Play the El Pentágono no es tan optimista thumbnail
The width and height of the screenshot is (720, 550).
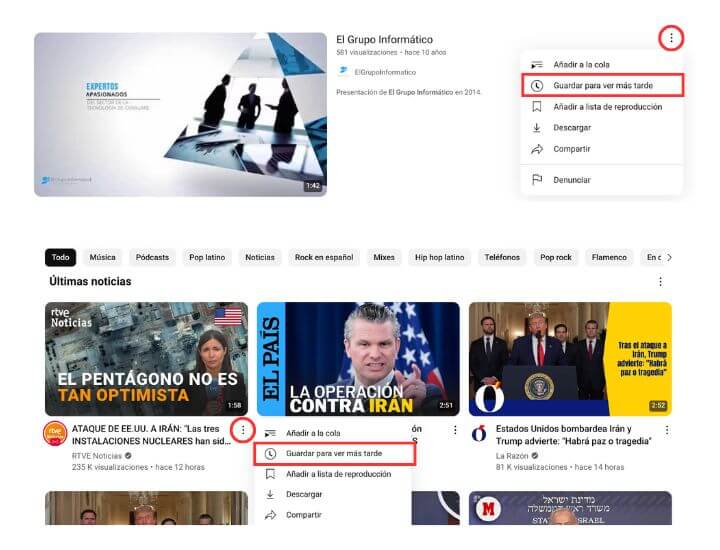point(146,359)
